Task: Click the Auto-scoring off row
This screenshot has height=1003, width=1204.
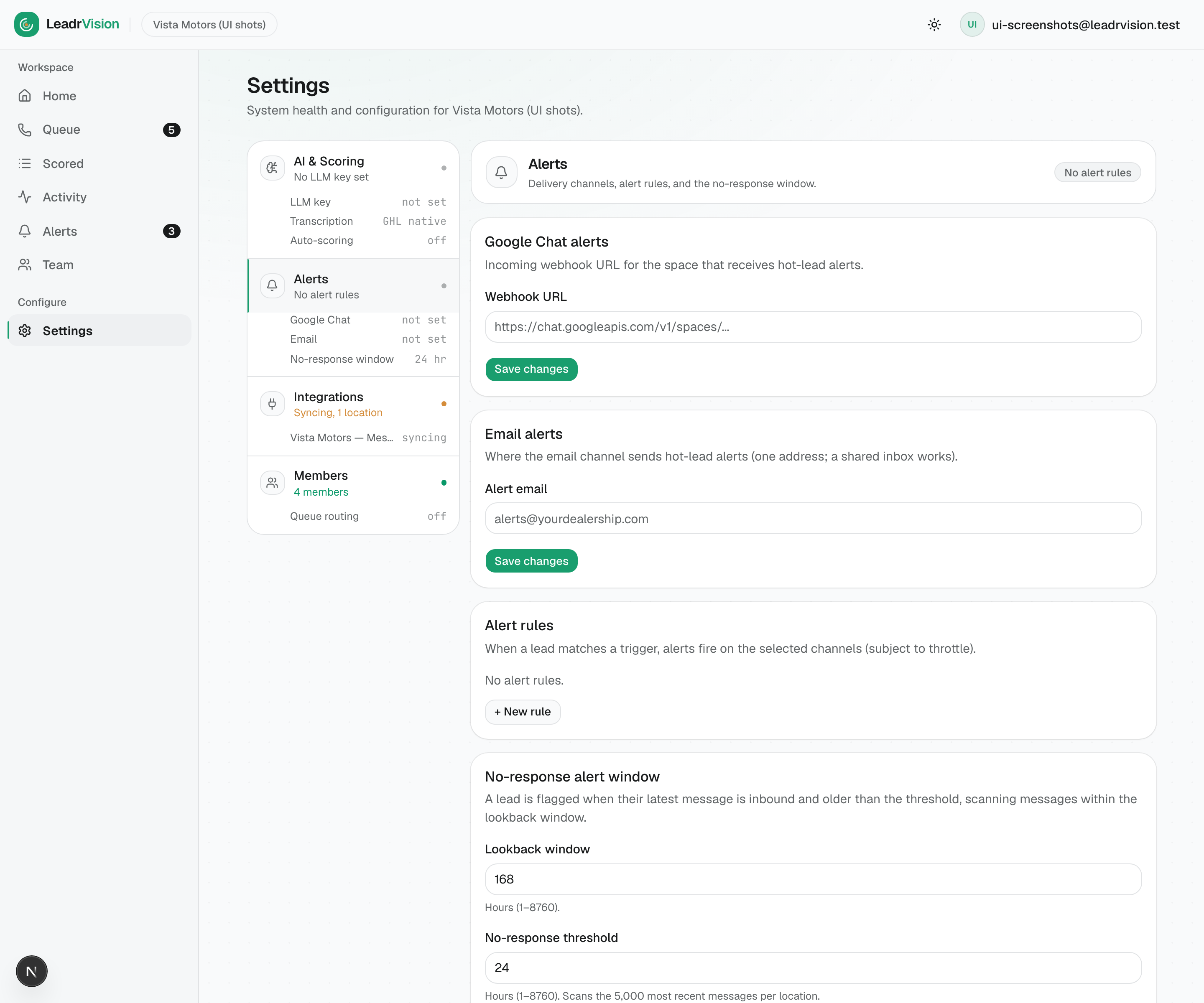Action: 367,241
